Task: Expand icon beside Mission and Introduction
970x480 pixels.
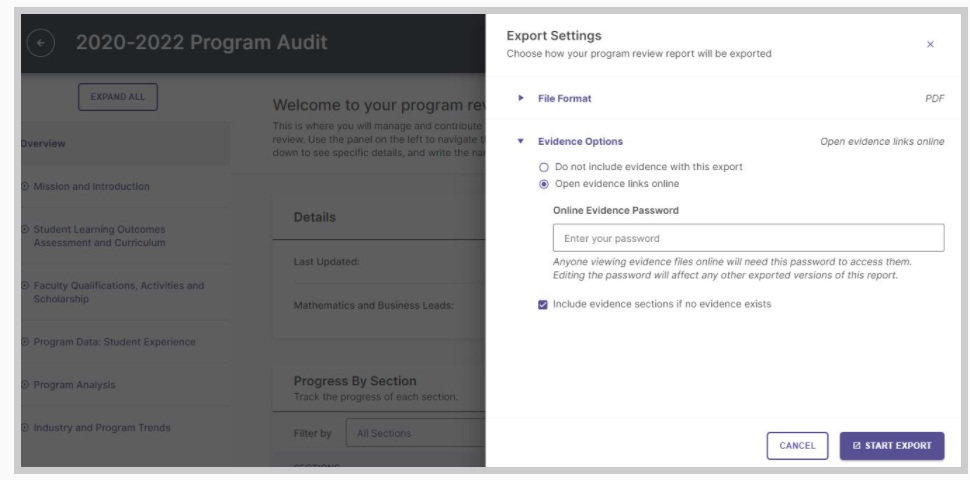Action: click(x=25, y=186)
